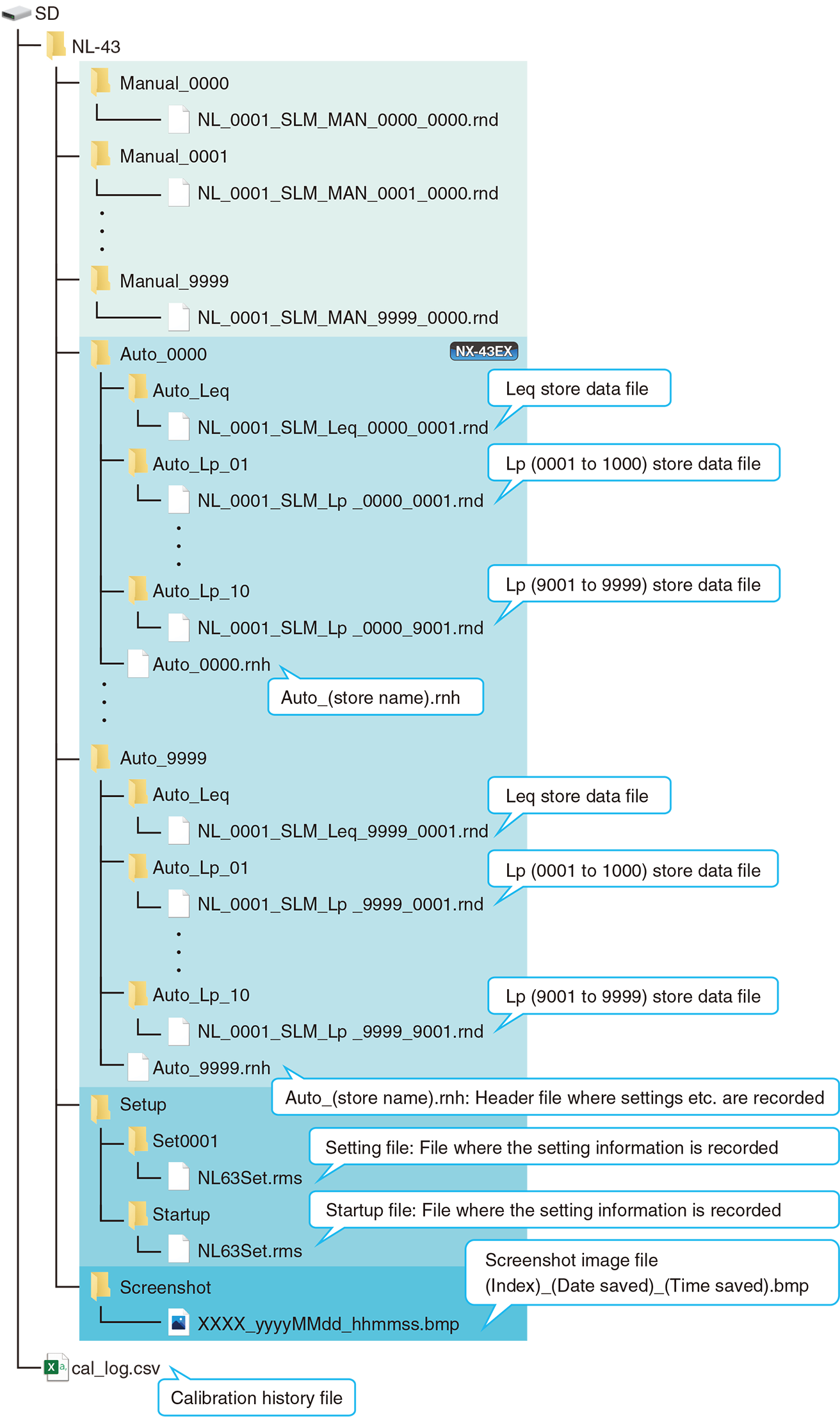Select file name NL_0001_SLM_Leq_9999_0001.rnd
Viewport: 840px width, 1417px height.
click(343, 831)
